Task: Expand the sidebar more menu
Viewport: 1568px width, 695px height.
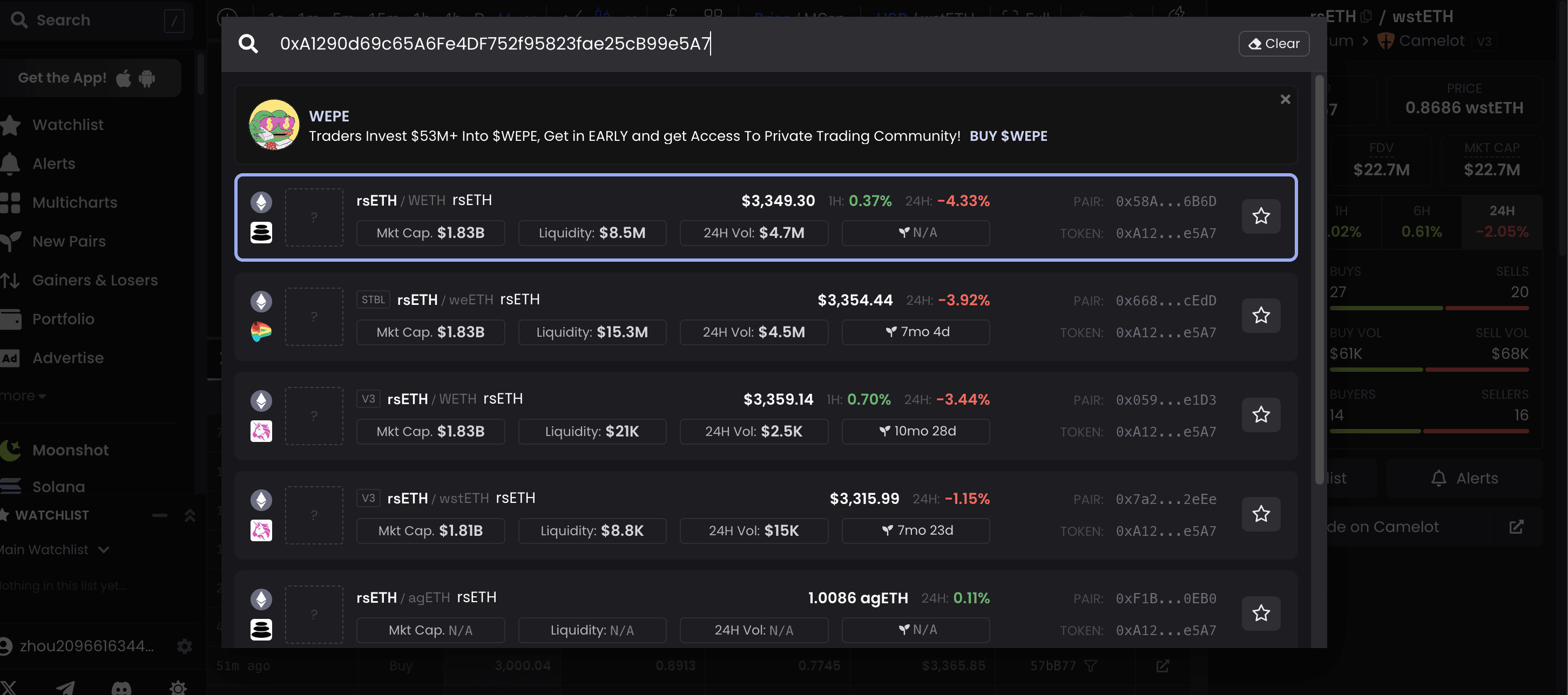Action: click(x=23, y=396)
